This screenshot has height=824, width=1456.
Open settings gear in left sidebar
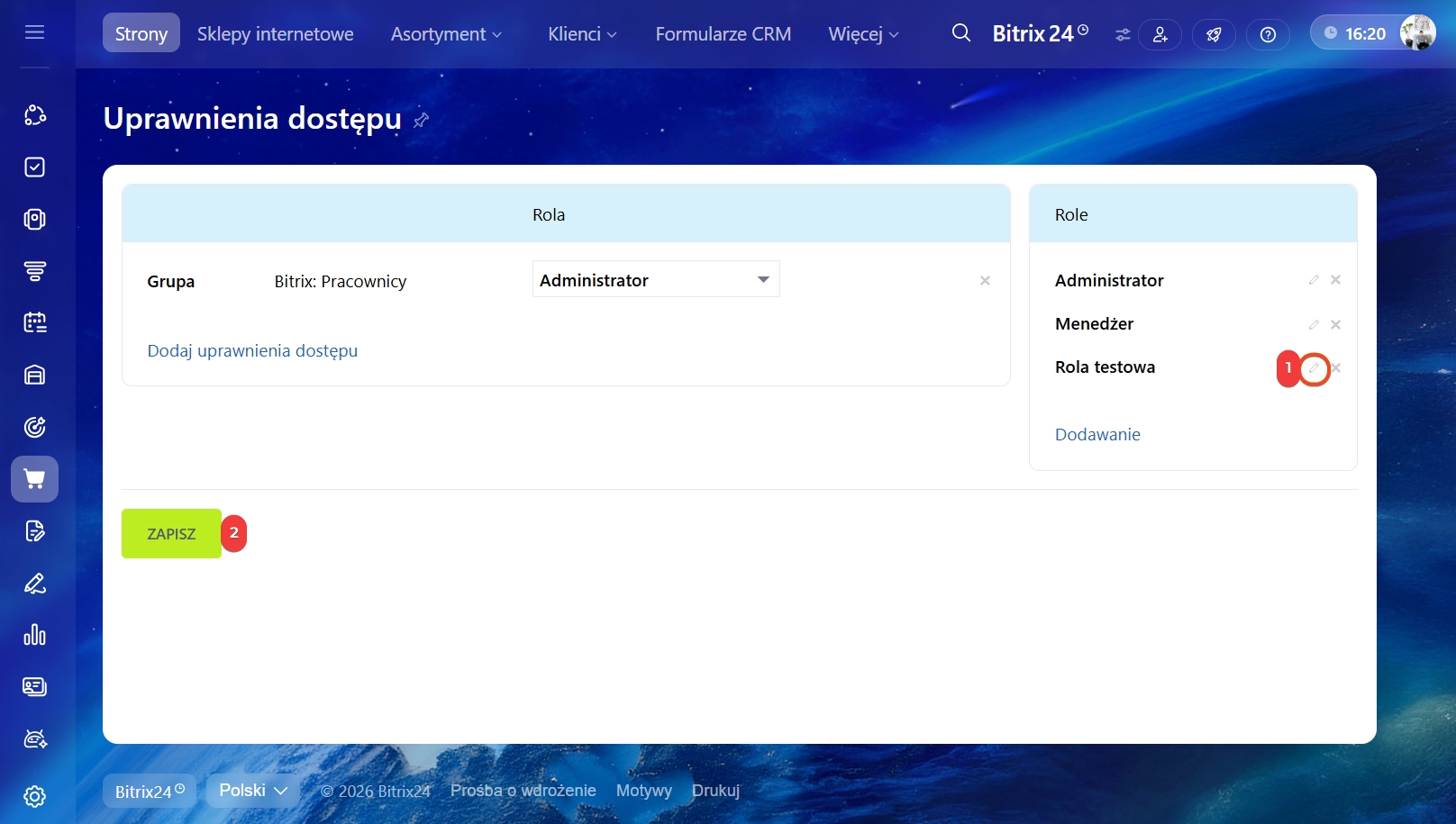point(34,796)
